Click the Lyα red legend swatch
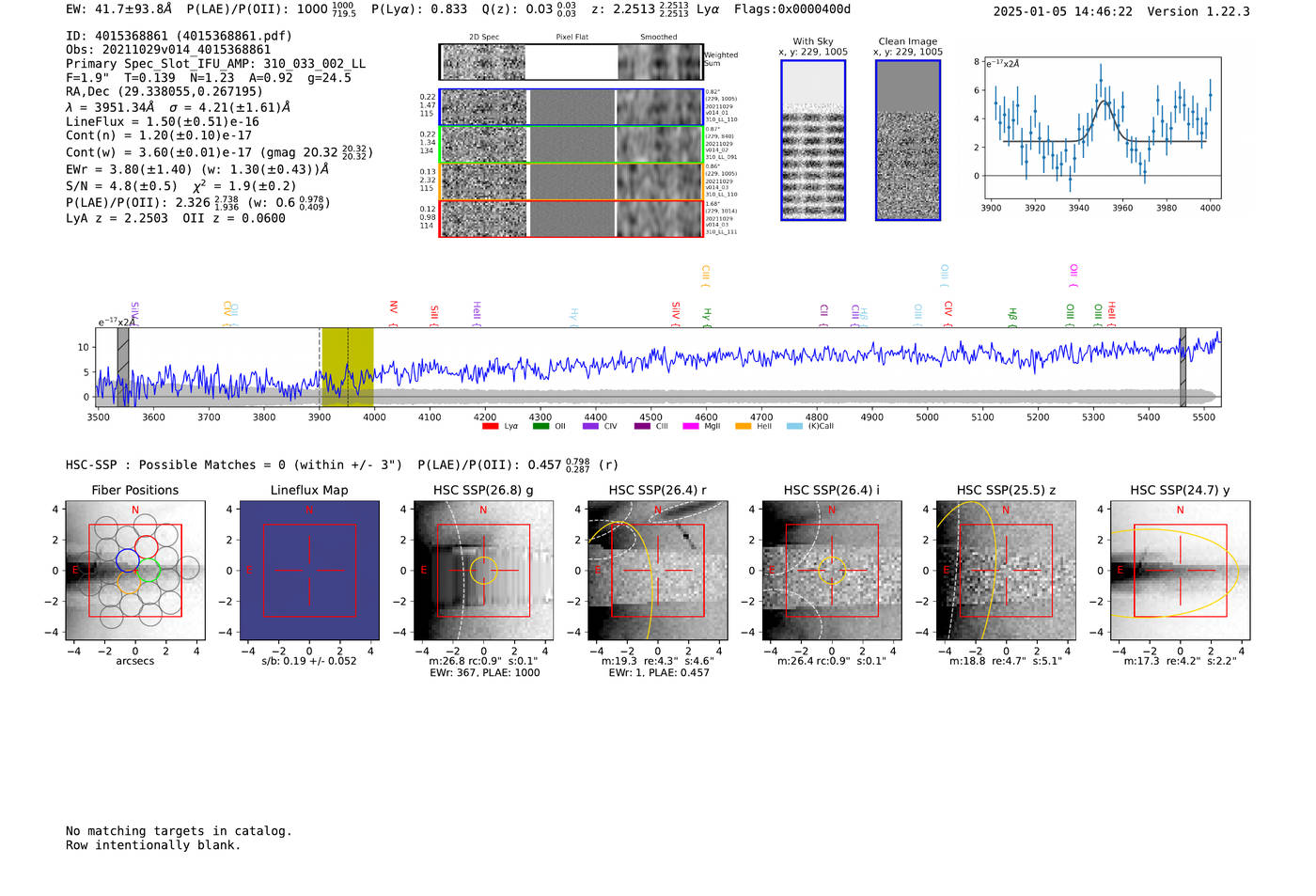Screen dimensions: 1316x896 pos(490,426)
